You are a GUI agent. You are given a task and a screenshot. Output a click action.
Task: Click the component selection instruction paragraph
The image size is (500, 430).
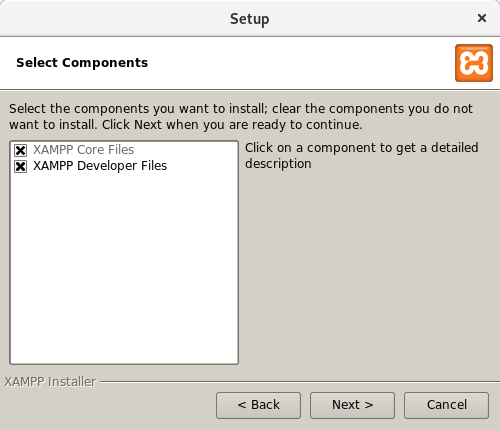point(241,117)
